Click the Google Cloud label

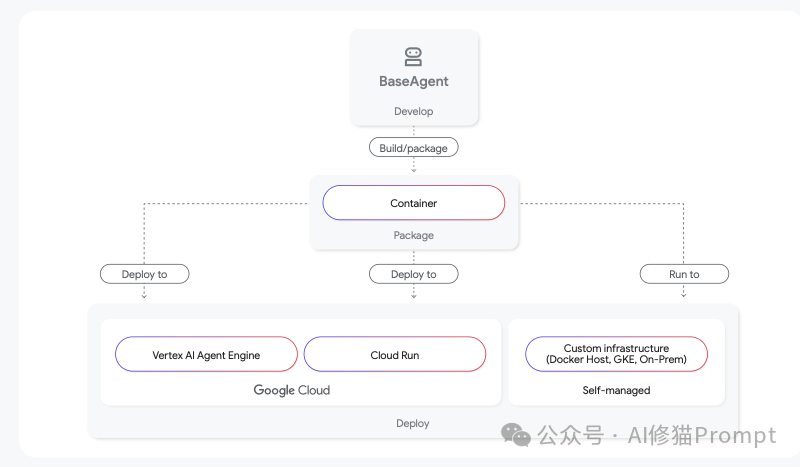[292, 390]
